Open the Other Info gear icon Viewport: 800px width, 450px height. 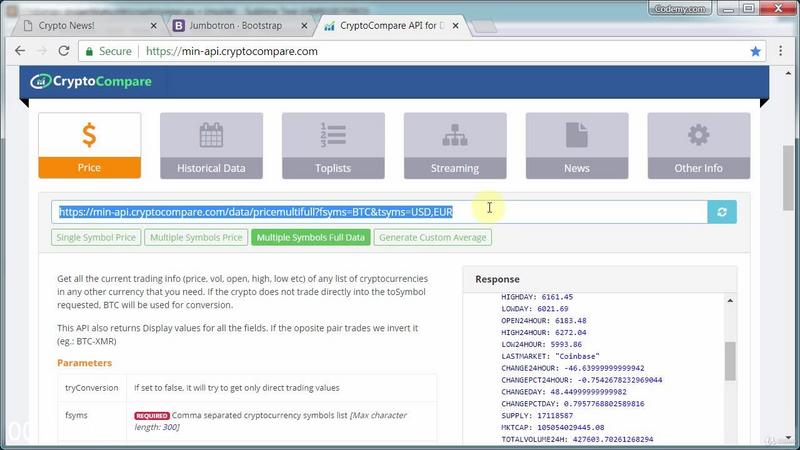pyautogui.click(x=698, y=135)
